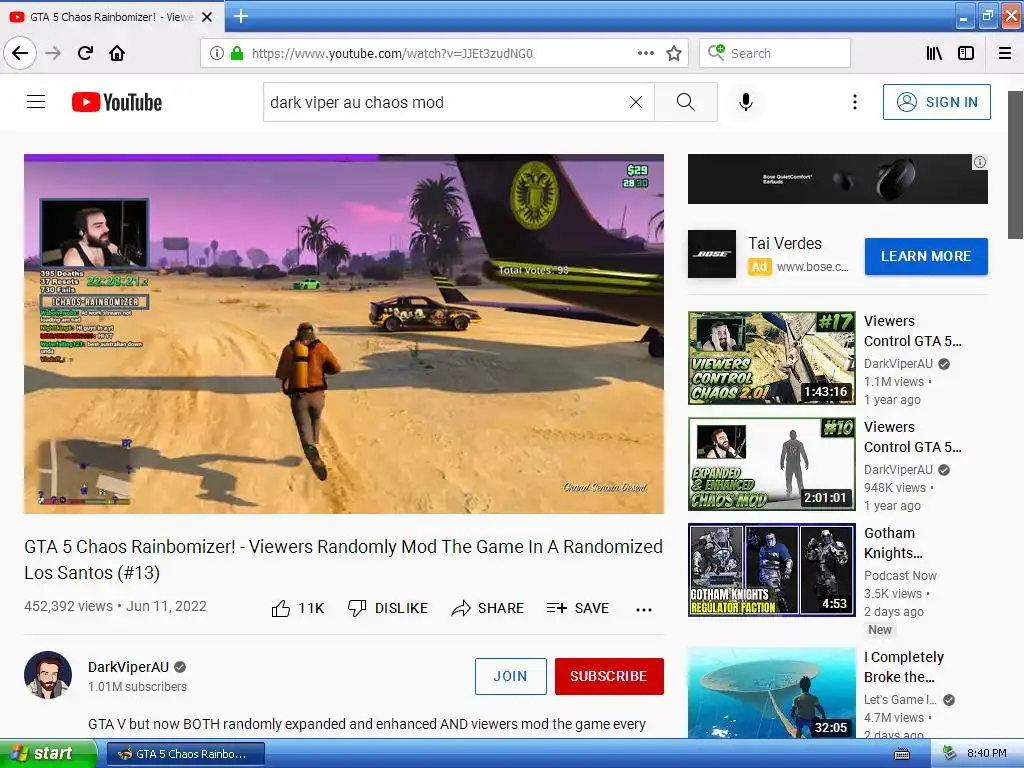
Task: Open the DarkViperAU channel name link
Action: click(x=128, y=667)
